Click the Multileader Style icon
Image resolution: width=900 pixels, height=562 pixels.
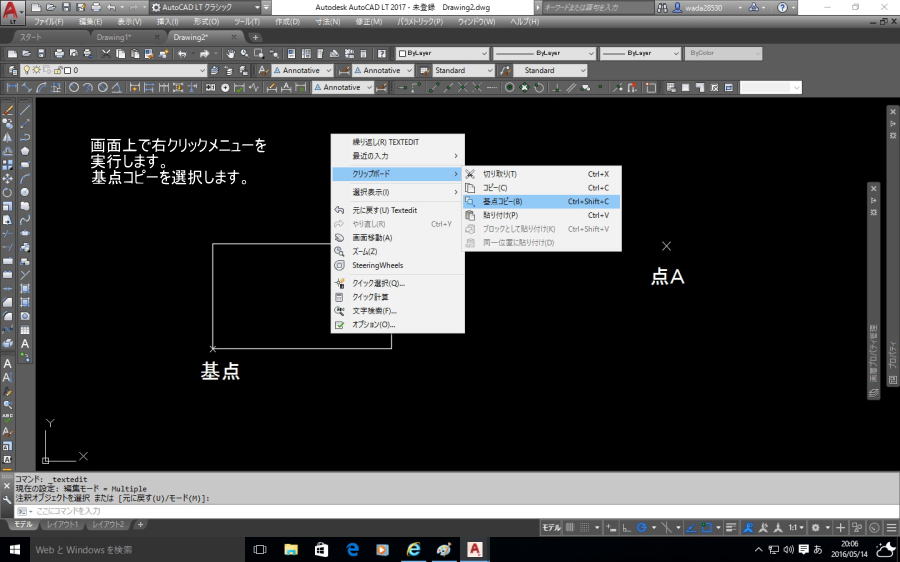505,71
